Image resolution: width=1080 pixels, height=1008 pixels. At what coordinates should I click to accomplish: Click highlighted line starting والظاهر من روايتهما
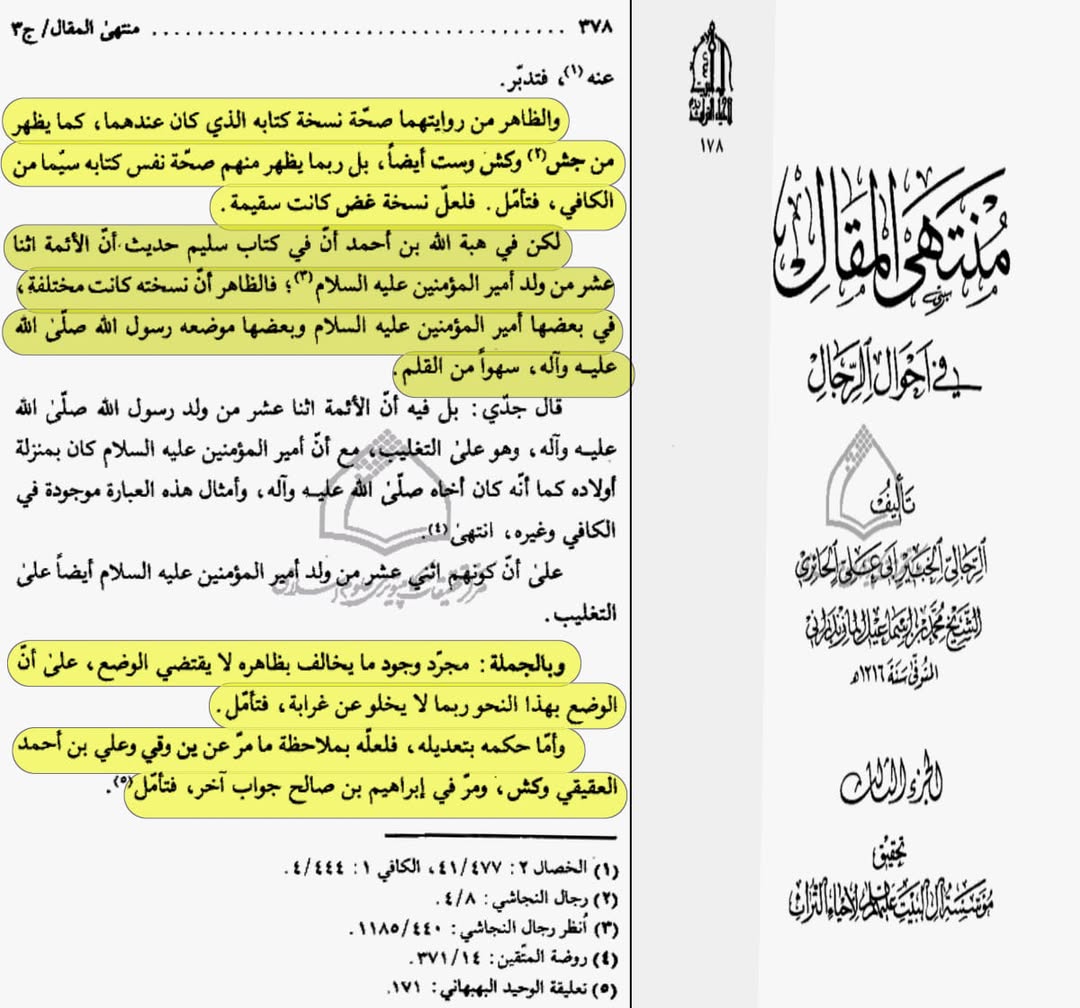tap(285, 122)
